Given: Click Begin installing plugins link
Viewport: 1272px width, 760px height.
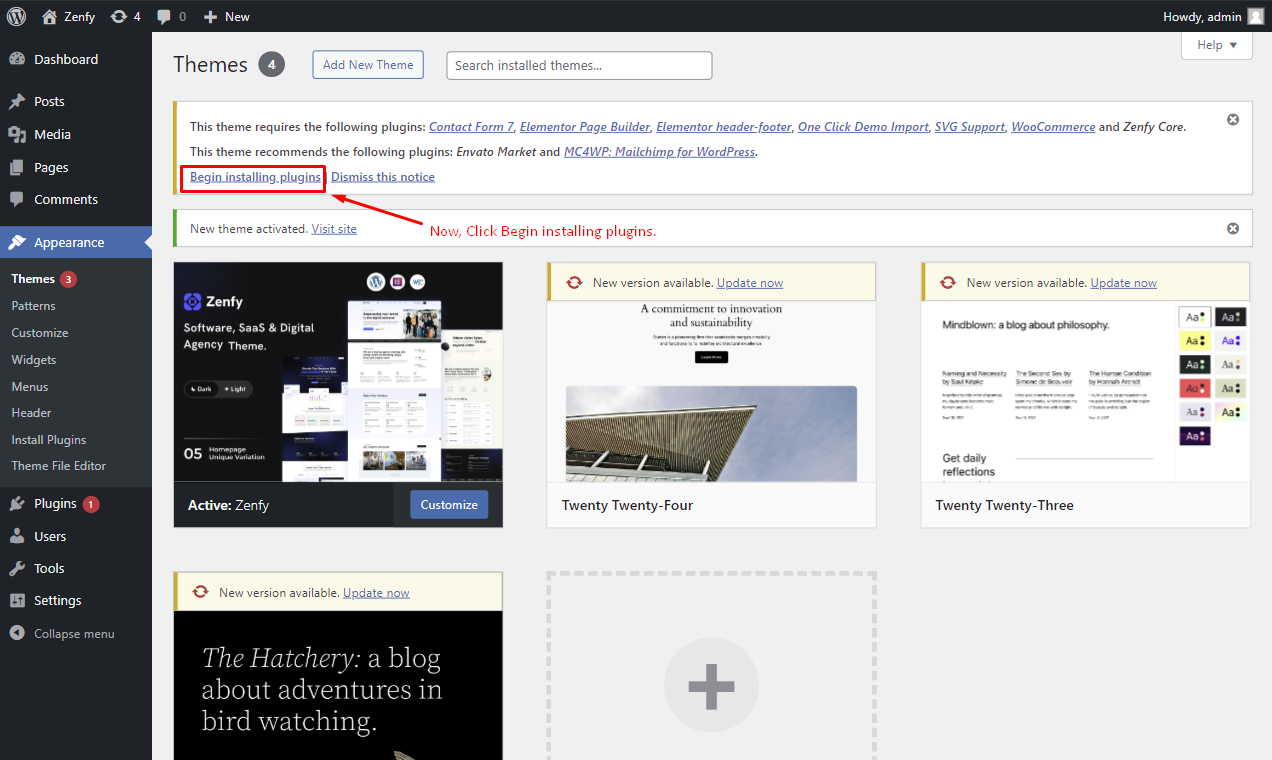Looking at the screenshot, I should (255, 177).
